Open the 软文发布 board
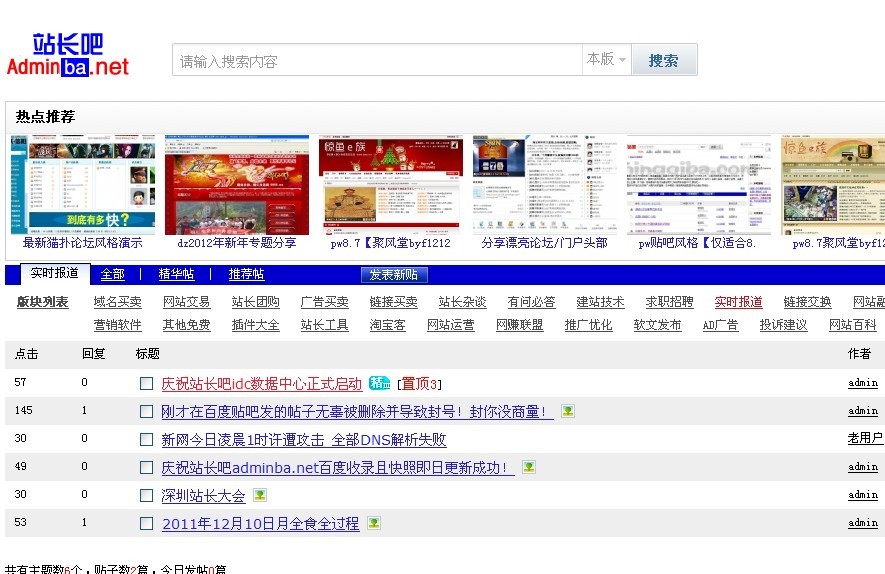The width and height of the screenshot is (885, 574). point(658,325)
